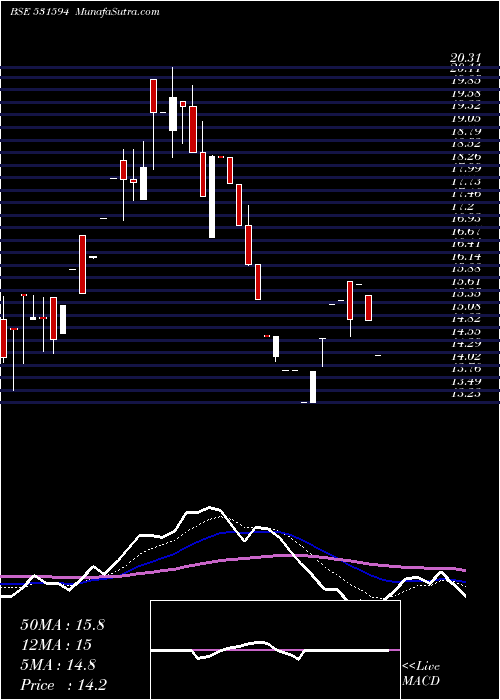
Task: Select the 19.58 price axis label
Action: 466,94
